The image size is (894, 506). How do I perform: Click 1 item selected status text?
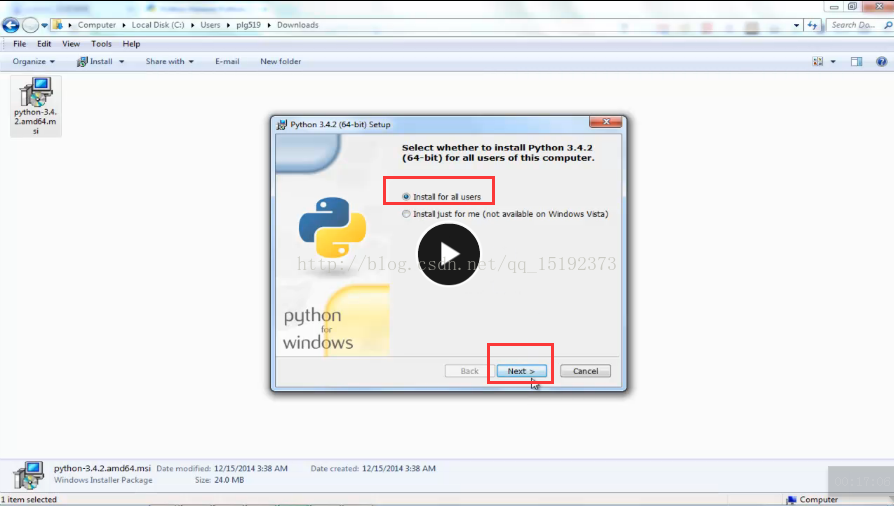coord(29,500)
